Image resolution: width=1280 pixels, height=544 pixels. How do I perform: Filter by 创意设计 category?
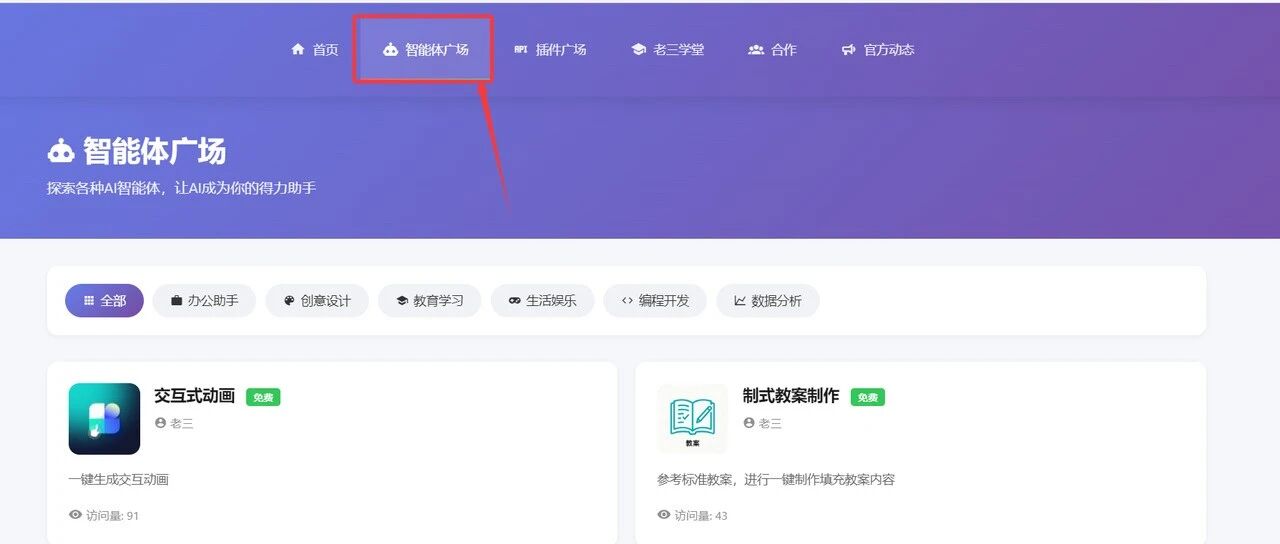[x=317, y=300]
